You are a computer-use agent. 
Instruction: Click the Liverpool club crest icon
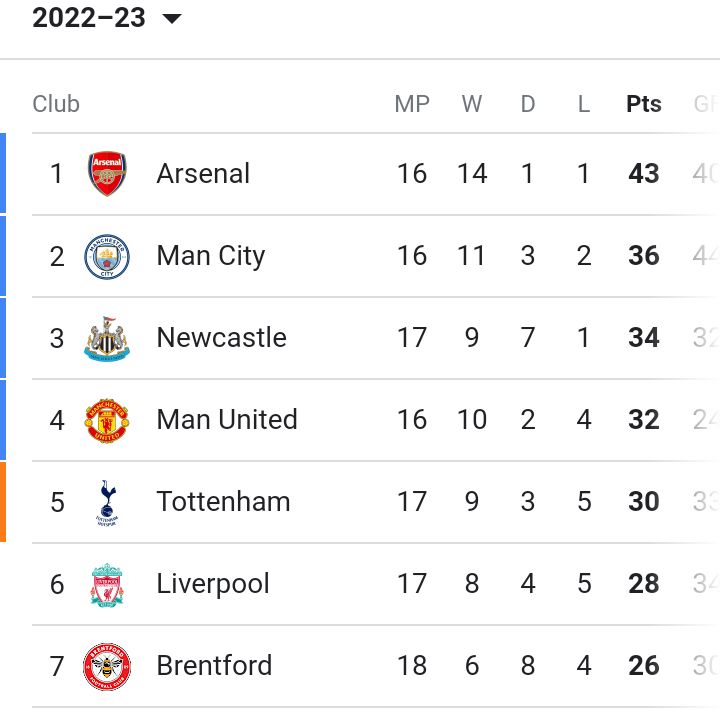[107, 584]
